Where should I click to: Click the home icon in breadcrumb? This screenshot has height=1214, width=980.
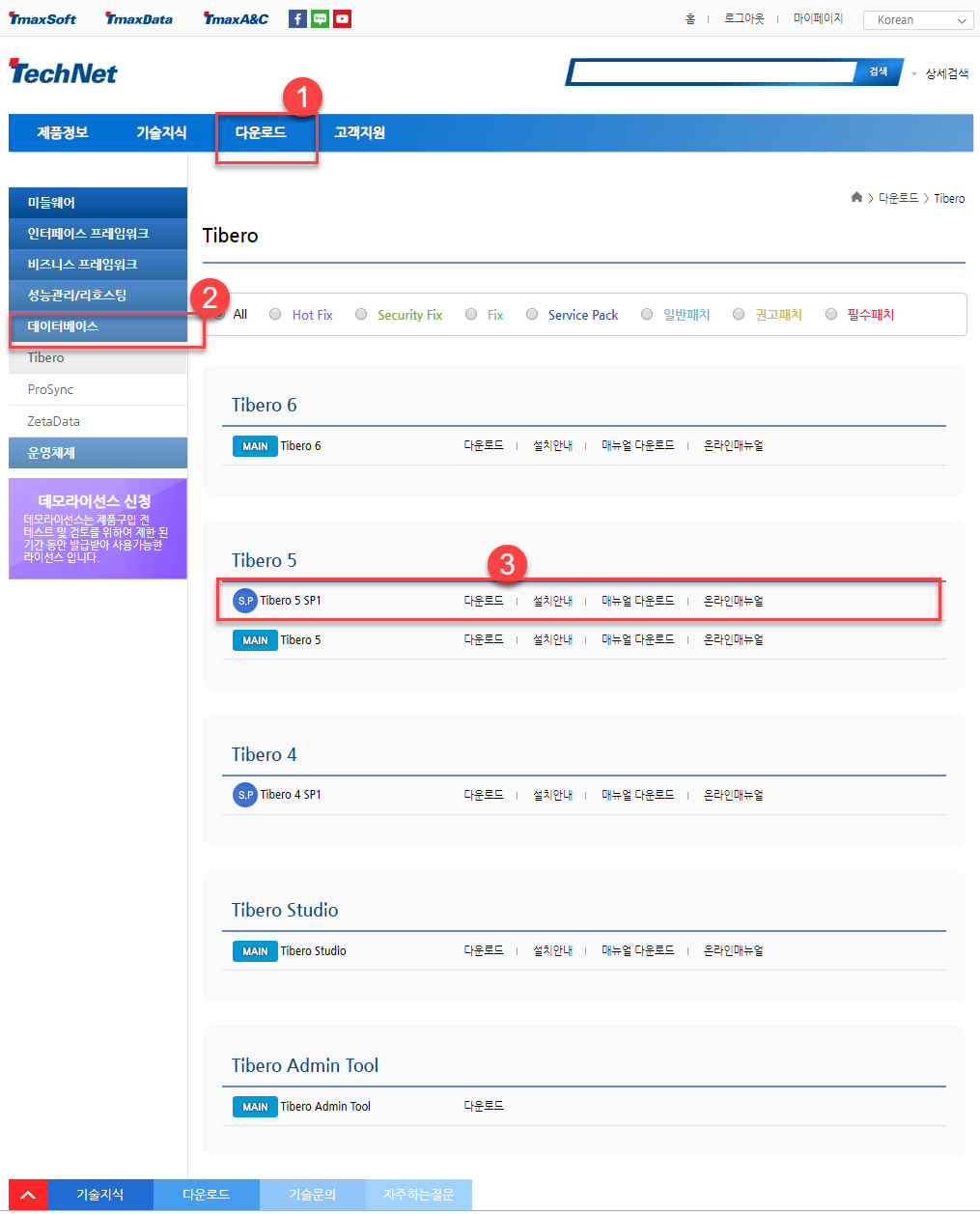coord(856,197)
